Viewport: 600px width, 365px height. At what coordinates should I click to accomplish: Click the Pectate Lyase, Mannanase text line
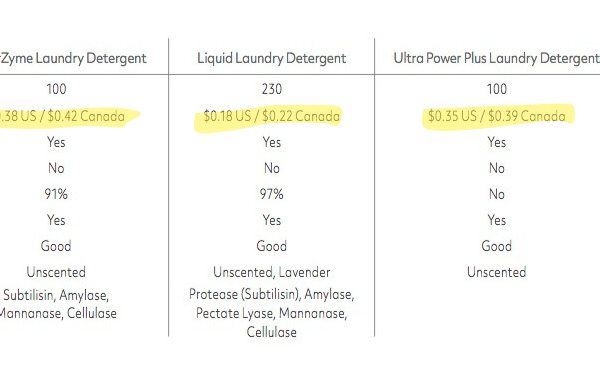(272, 313)
